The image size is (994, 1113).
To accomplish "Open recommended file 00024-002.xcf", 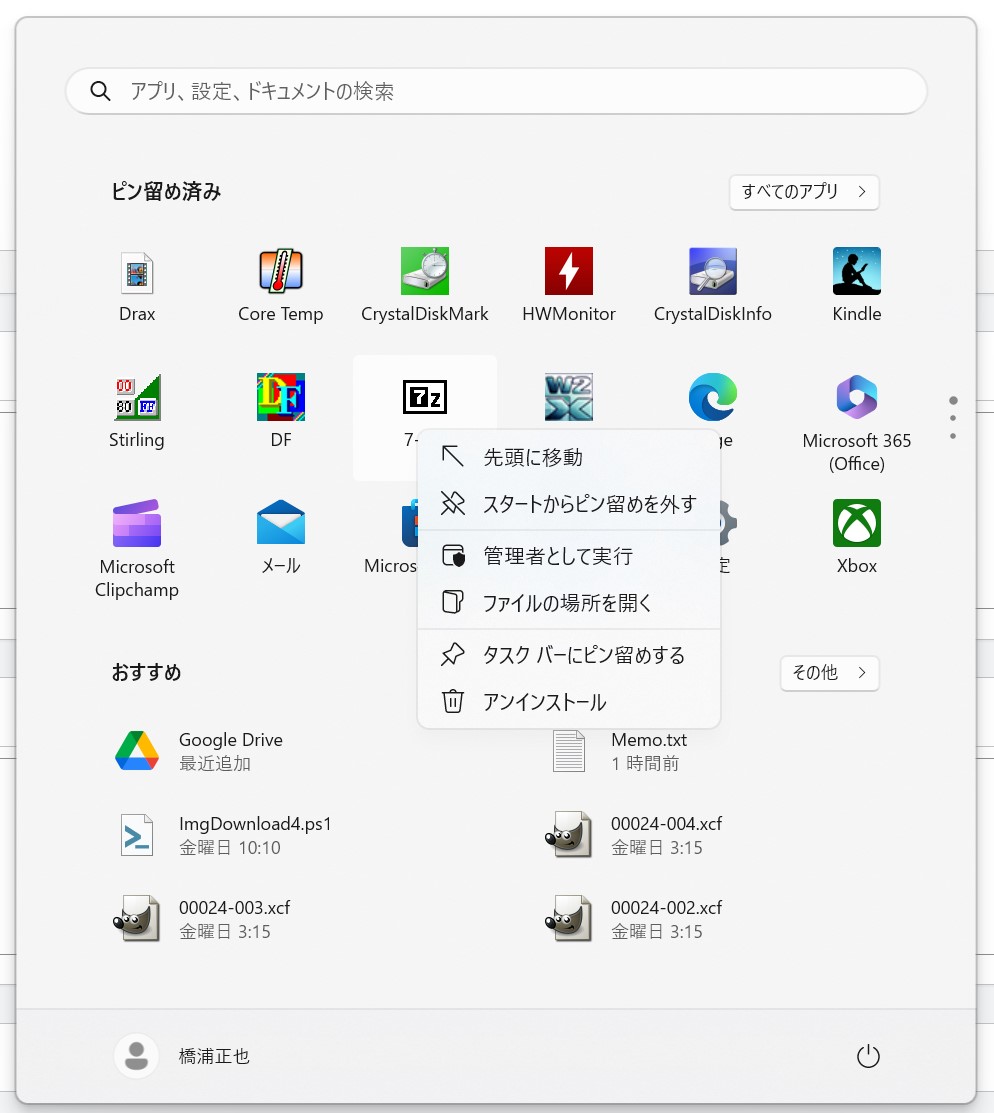I will click(x=633, y=919).
